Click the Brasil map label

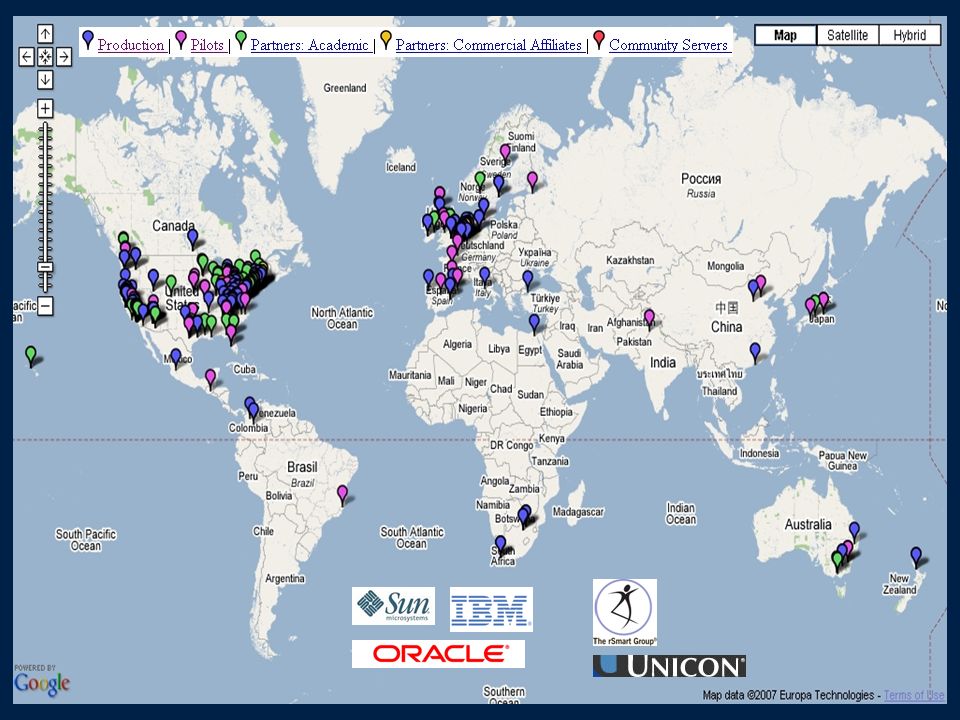pos(302,467)
